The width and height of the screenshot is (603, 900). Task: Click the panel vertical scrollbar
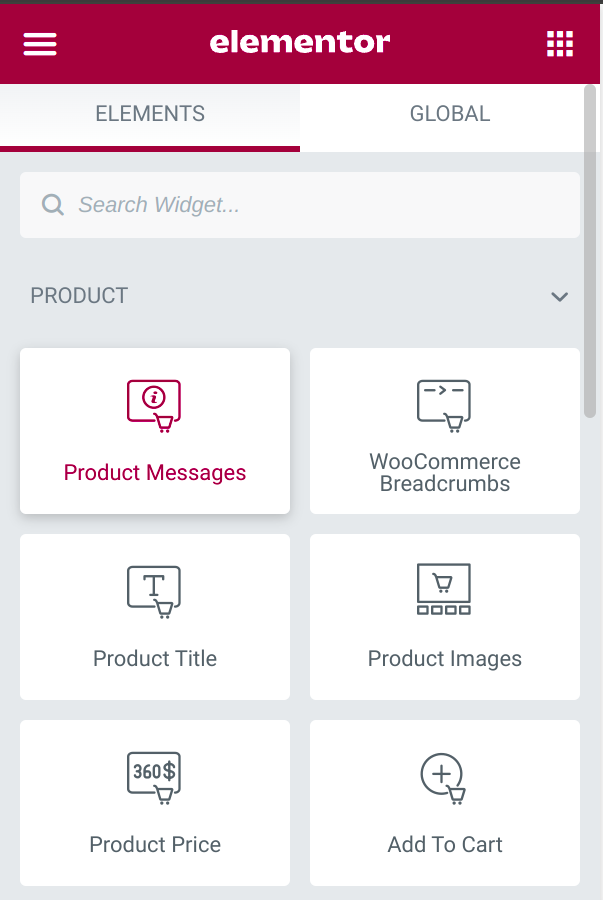[x=590, y=251]
